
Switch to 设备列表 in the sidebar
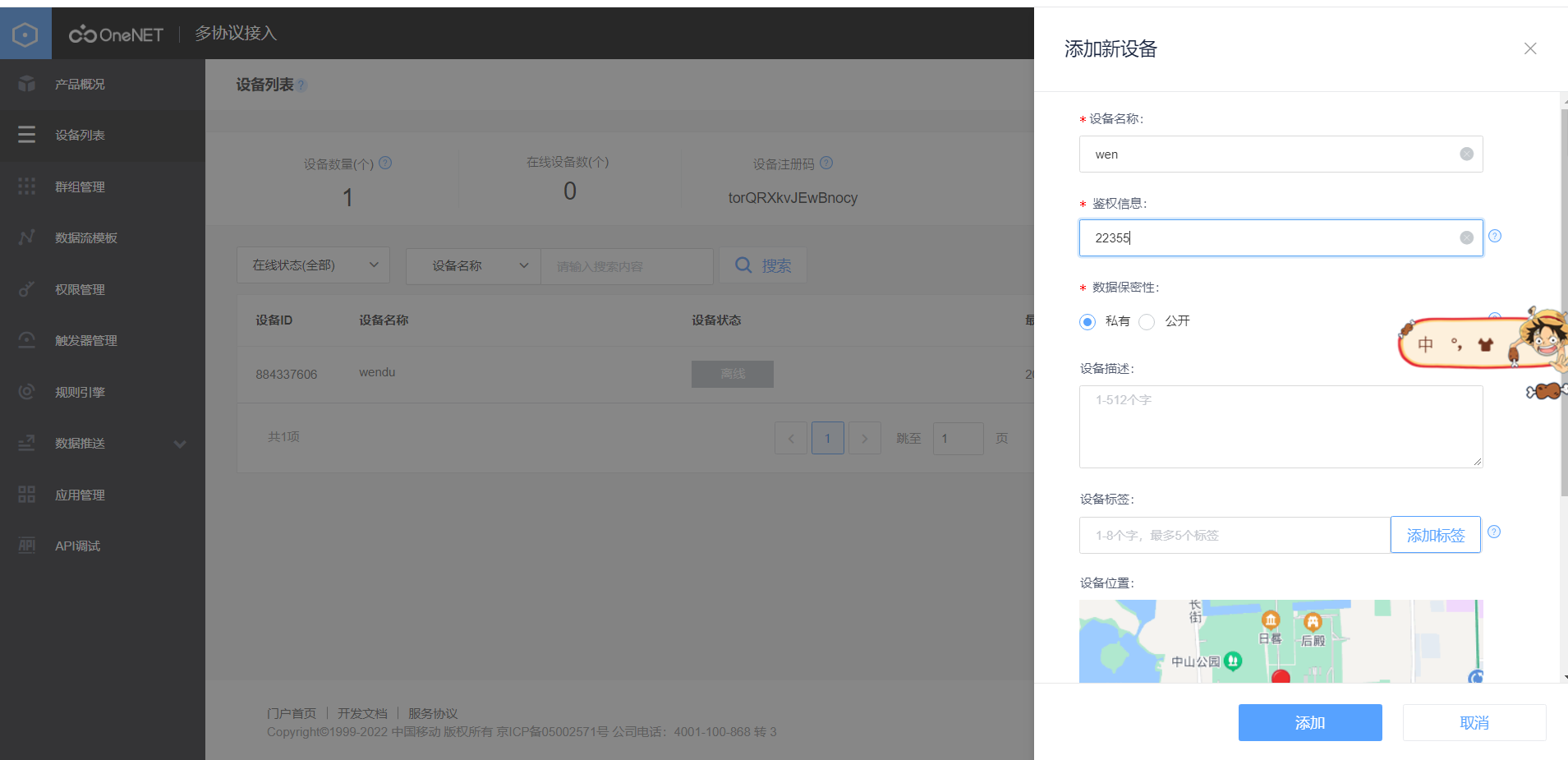coord(79,134)
